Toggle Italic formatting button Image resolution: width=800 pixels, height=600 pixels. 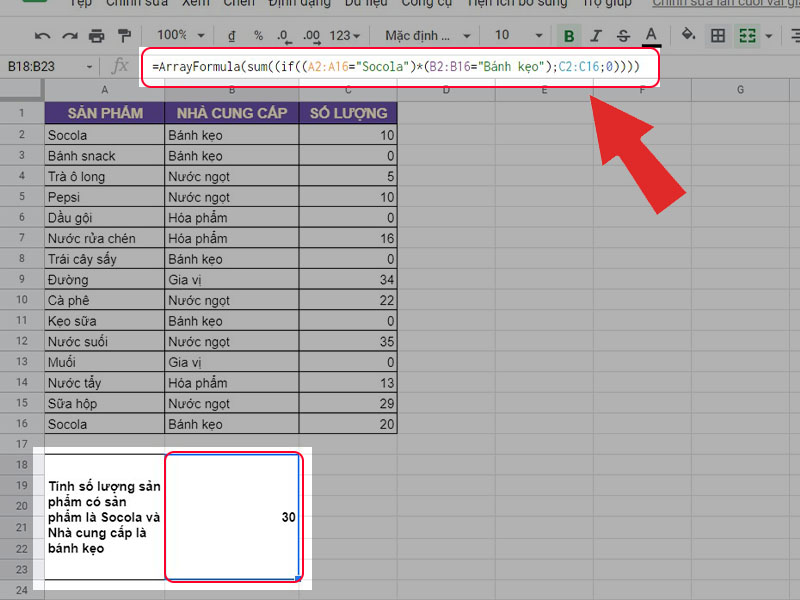tap(597, 36)
